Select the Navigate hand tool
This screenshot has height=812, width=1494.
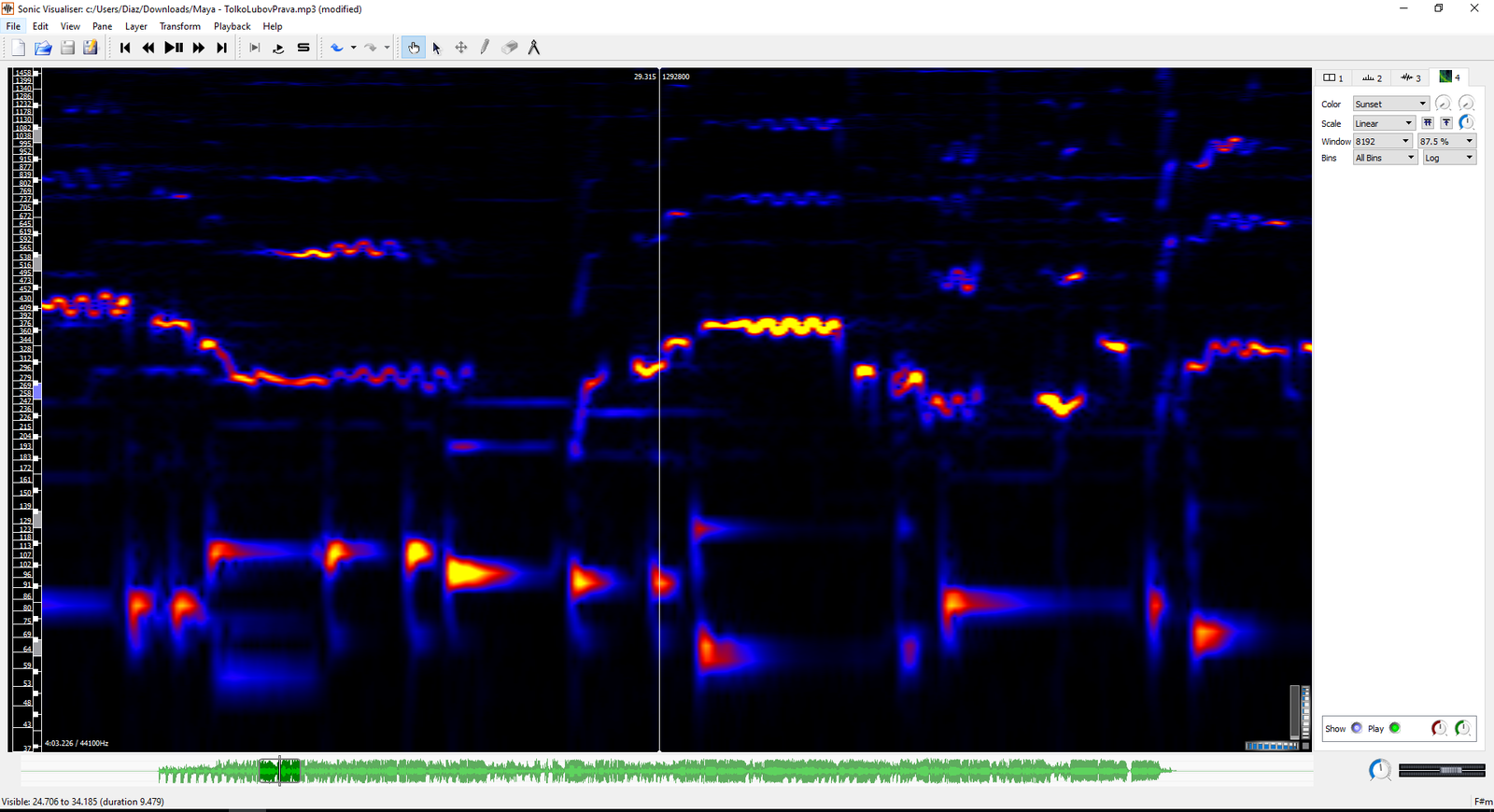point(414,48)
